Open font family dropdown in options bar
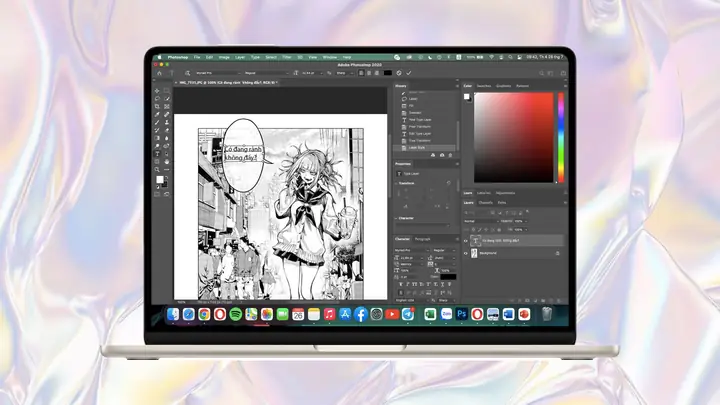The height and width of the screenshot is (405, 720). click(x=218, y=73)
